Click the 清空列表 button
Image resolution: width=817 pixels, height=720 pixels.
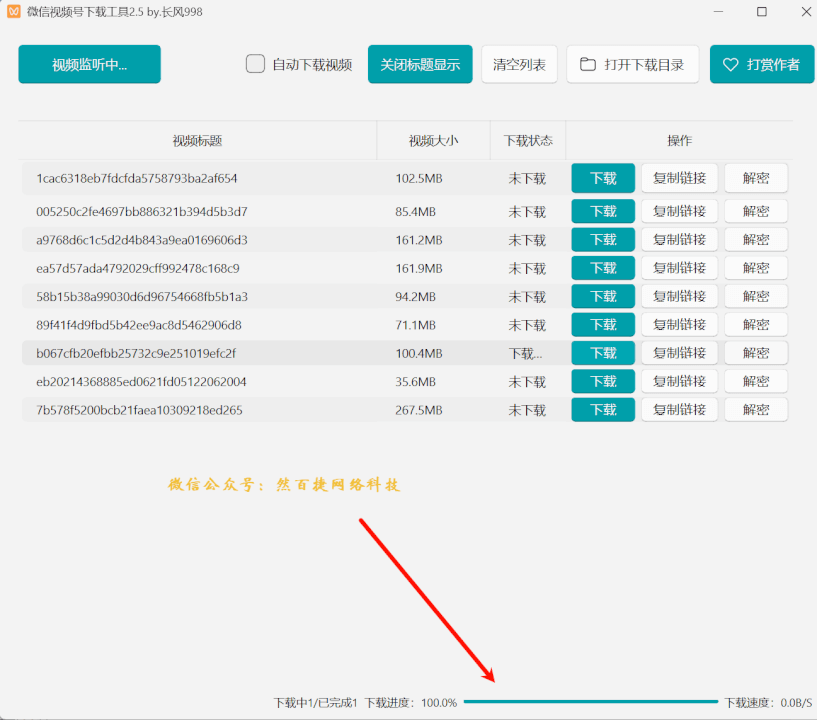coord(519,65)
